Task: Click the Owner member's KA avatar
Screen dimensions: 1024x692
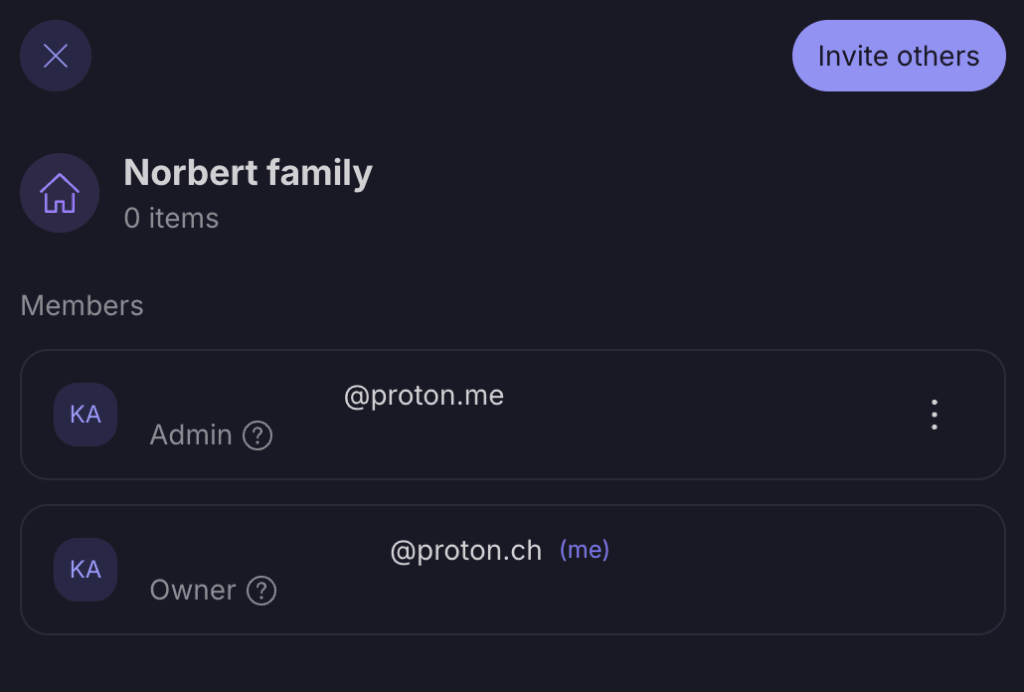Action: [x=85, y=570]
